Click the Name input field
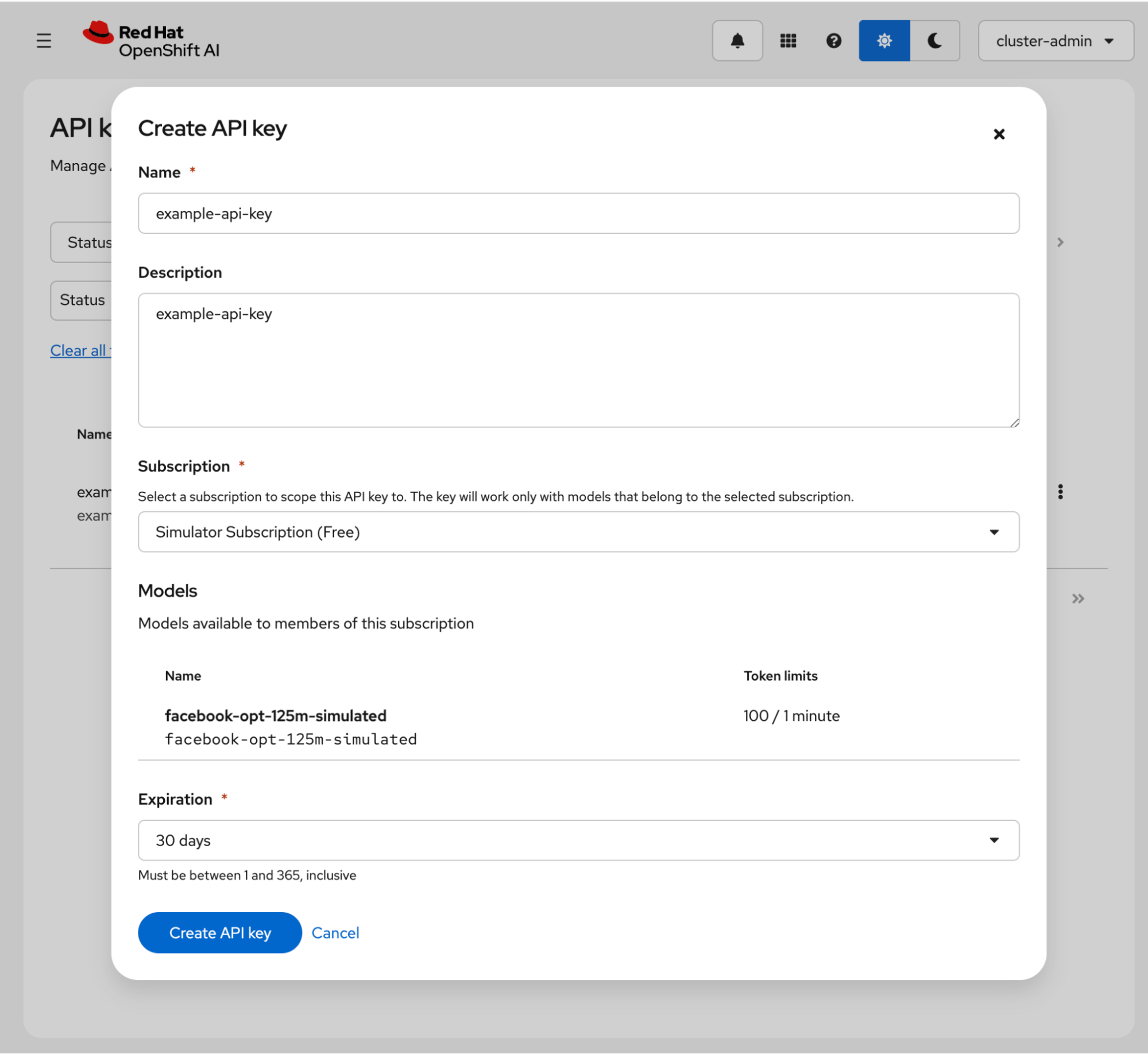The height and width of the screenshot is (1054, 1148). point(578,214)
